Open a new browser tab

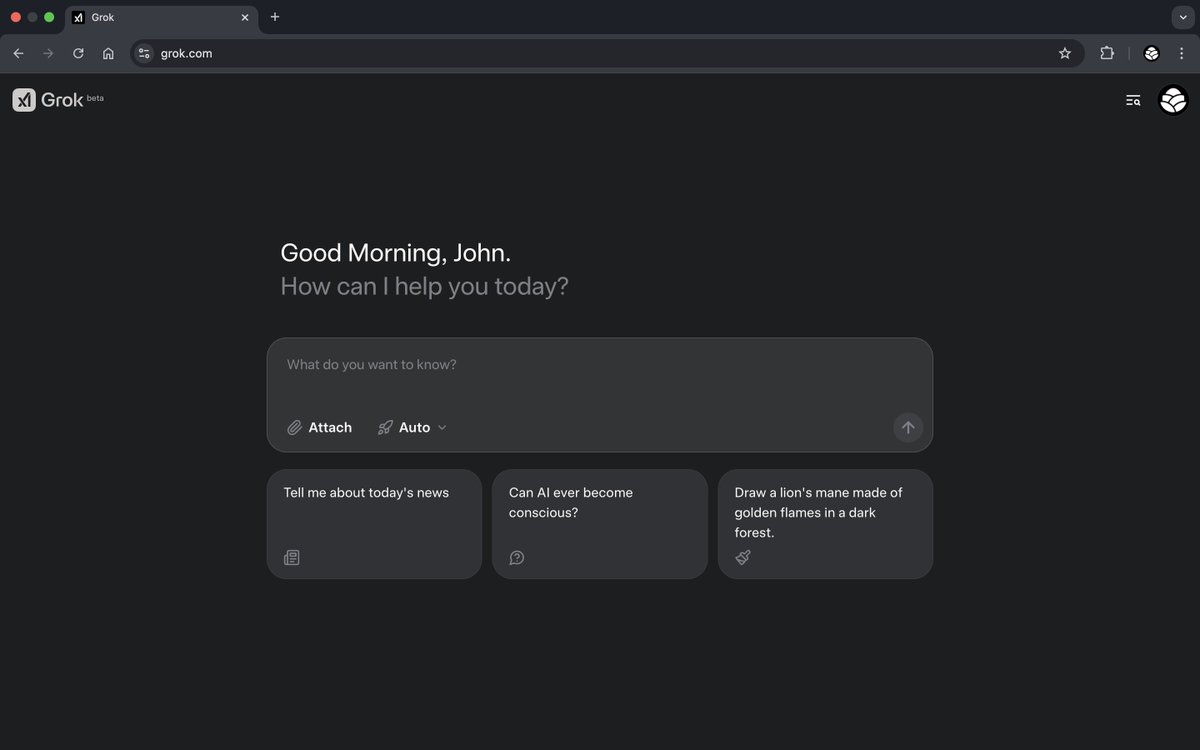pyautogui.click(x=275, y=17)
